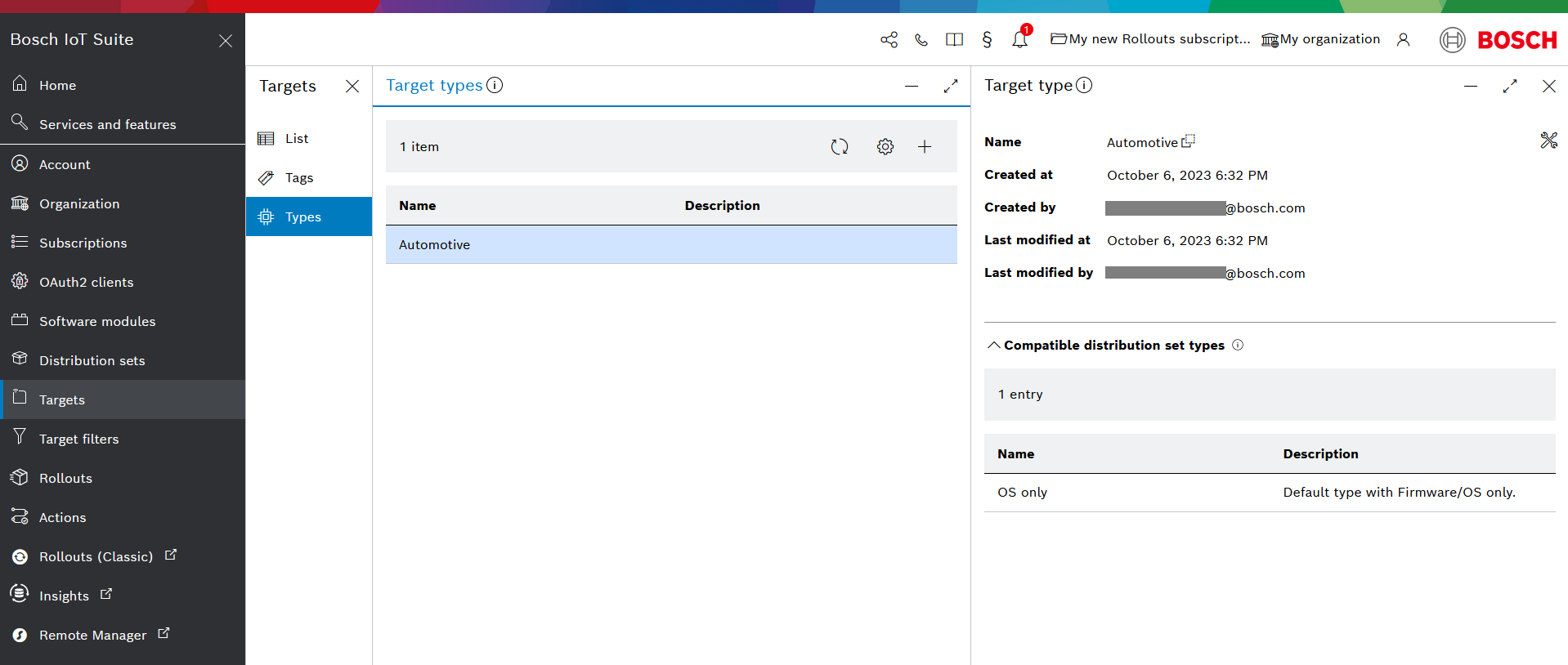Open the documentation book icon

(x=954, y=39)
